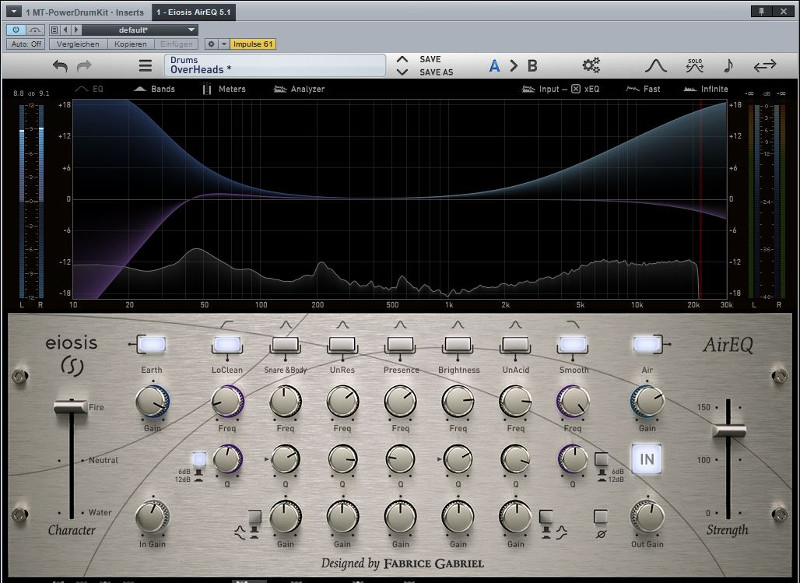Load previous AirEQ preset with up chevron

click(x=402, y=59)
